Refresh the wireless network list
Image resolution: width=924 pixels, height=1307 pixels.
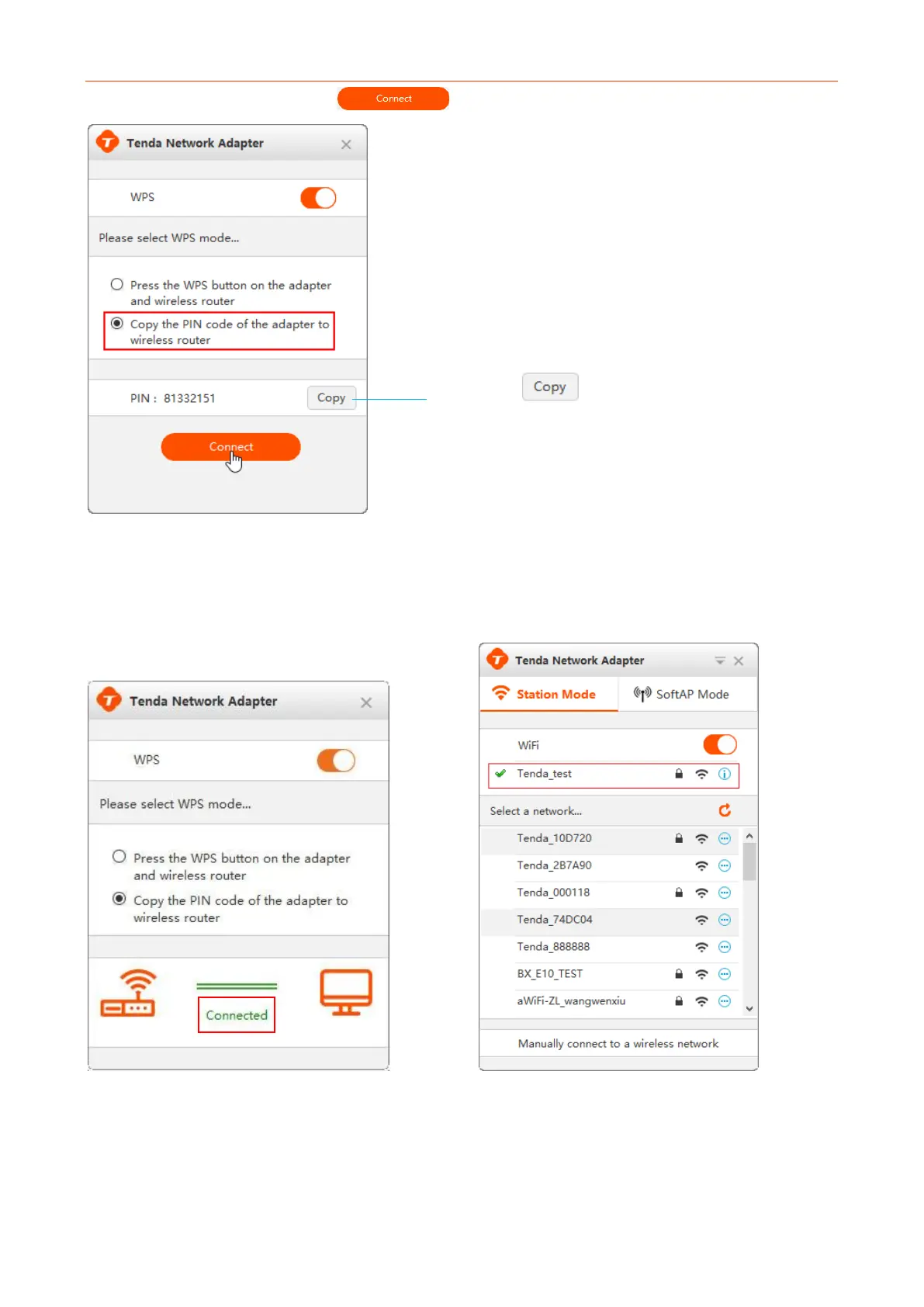click(725, 810)
